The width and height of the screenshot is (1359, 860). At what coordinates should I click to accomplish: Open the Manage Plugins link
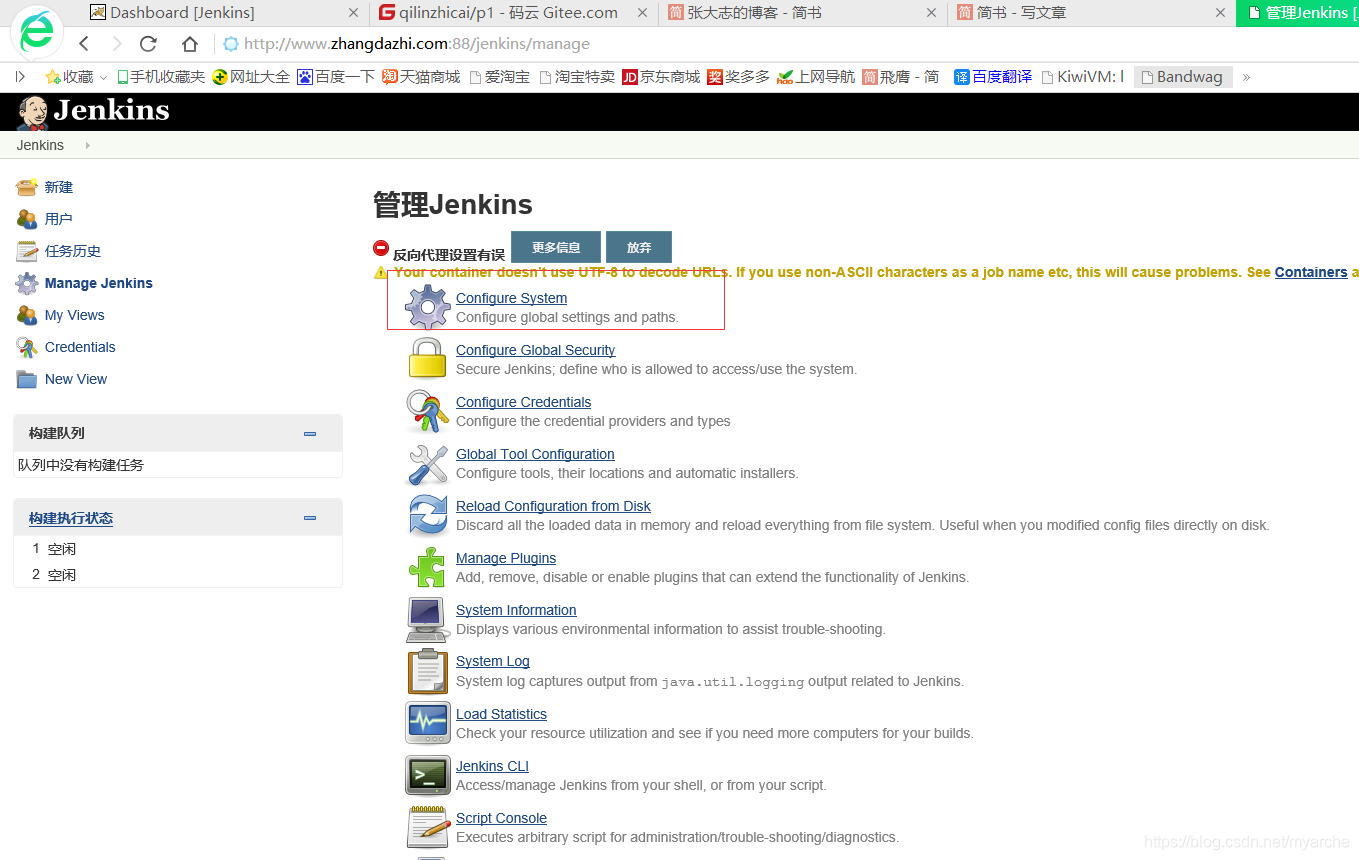(506, 558)
